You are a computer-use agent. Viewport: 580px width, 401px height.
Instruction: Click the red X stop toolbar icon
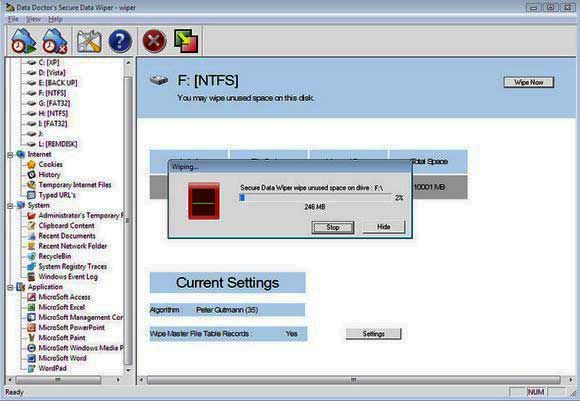pyautogui.click(x=154, y=41)
